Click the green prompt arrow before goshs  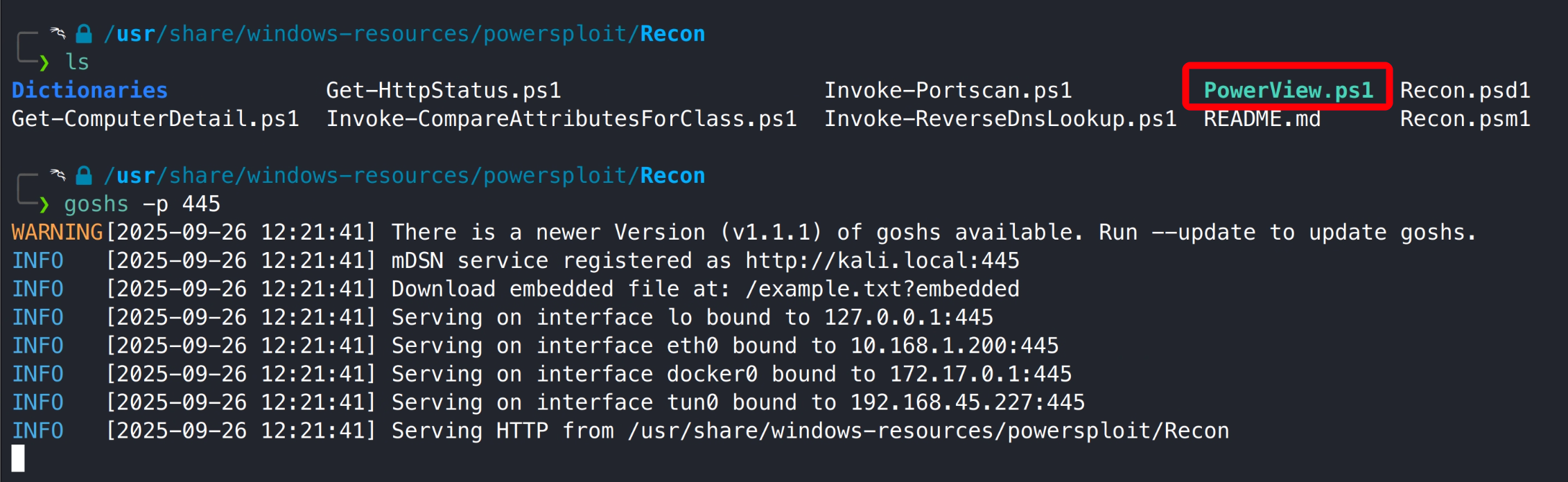click(44, 204)
